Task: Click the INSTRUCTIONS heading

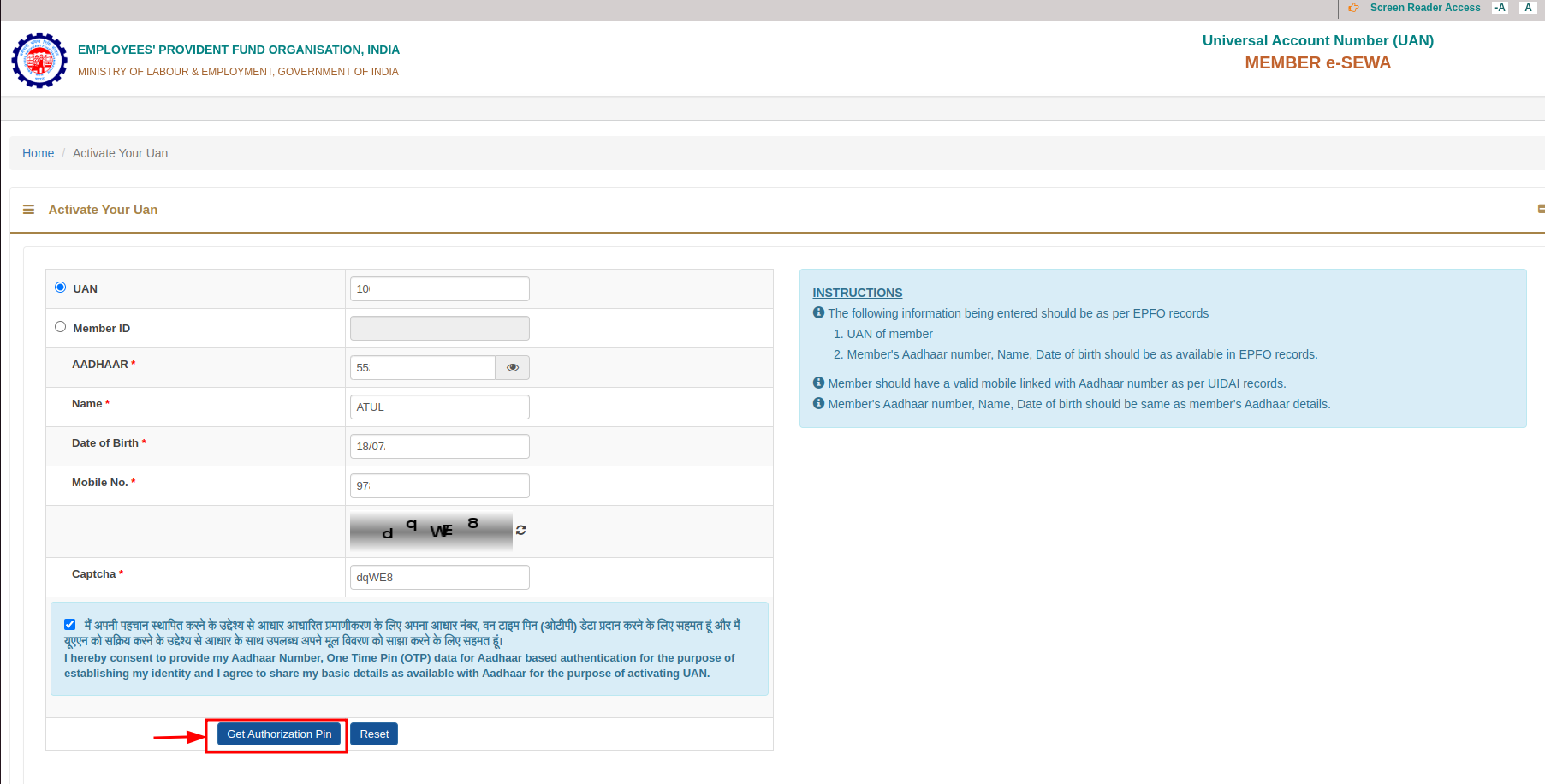Action: 858,293
